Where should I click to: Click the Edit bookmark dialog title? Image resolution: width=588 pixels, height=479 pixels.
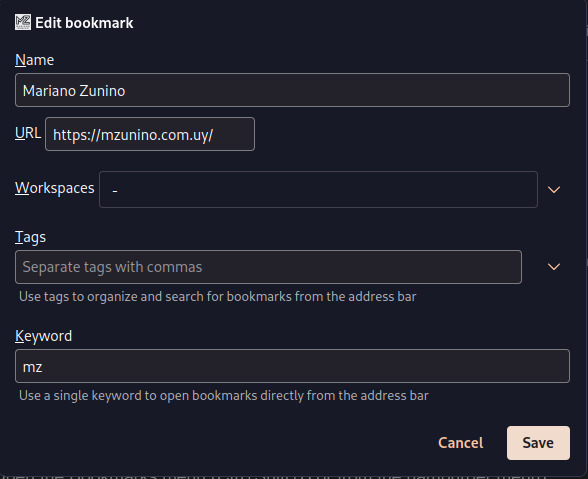click(x=84, y=23)
